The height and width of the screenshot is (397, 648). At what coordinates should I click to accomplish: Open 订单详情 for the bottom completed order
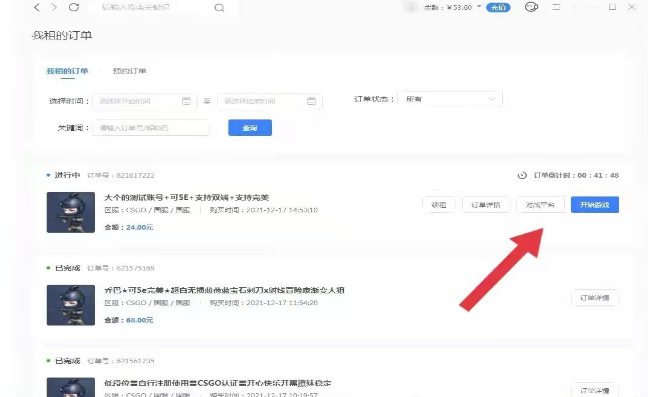595,390
